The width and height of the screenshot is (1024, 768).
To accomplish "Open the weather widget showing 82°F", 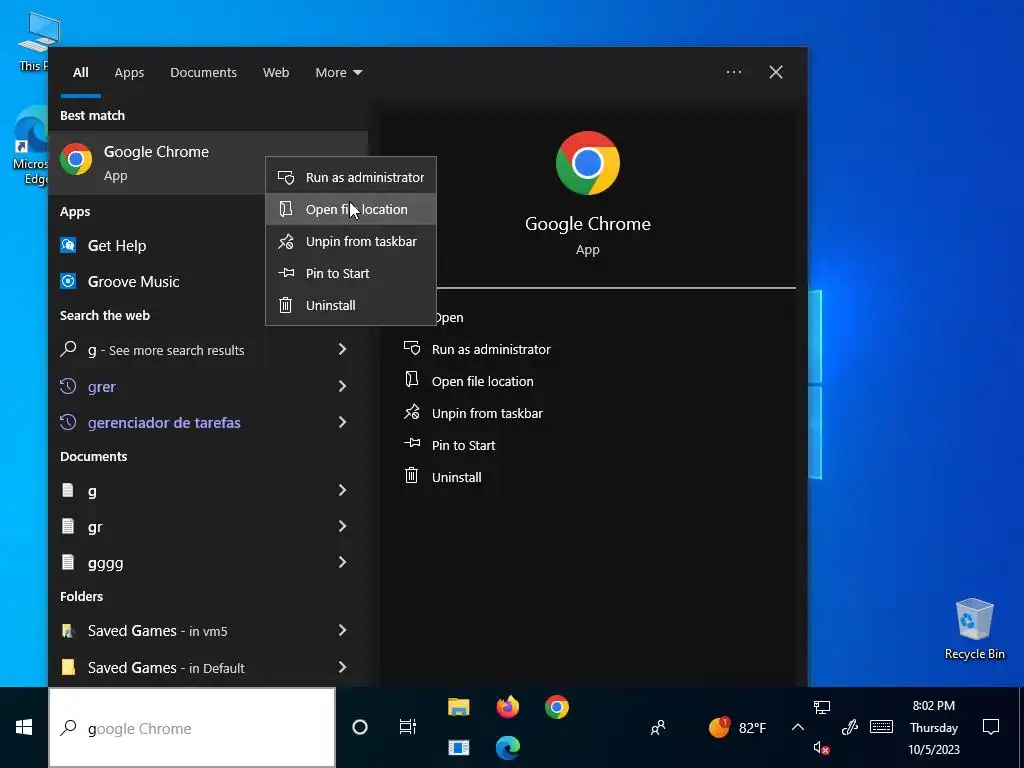I will pyautogui.click(x=738, y=728).
